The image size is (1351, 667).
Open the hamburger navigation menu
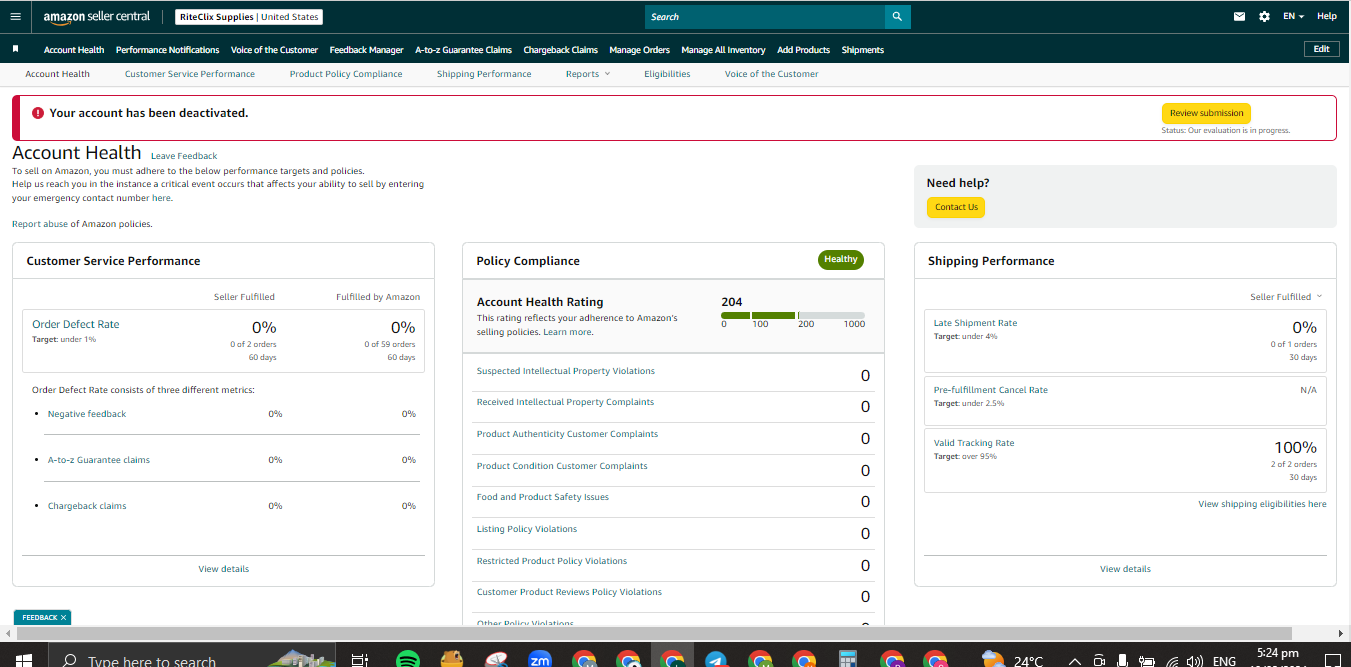click(x=15, y=16)
